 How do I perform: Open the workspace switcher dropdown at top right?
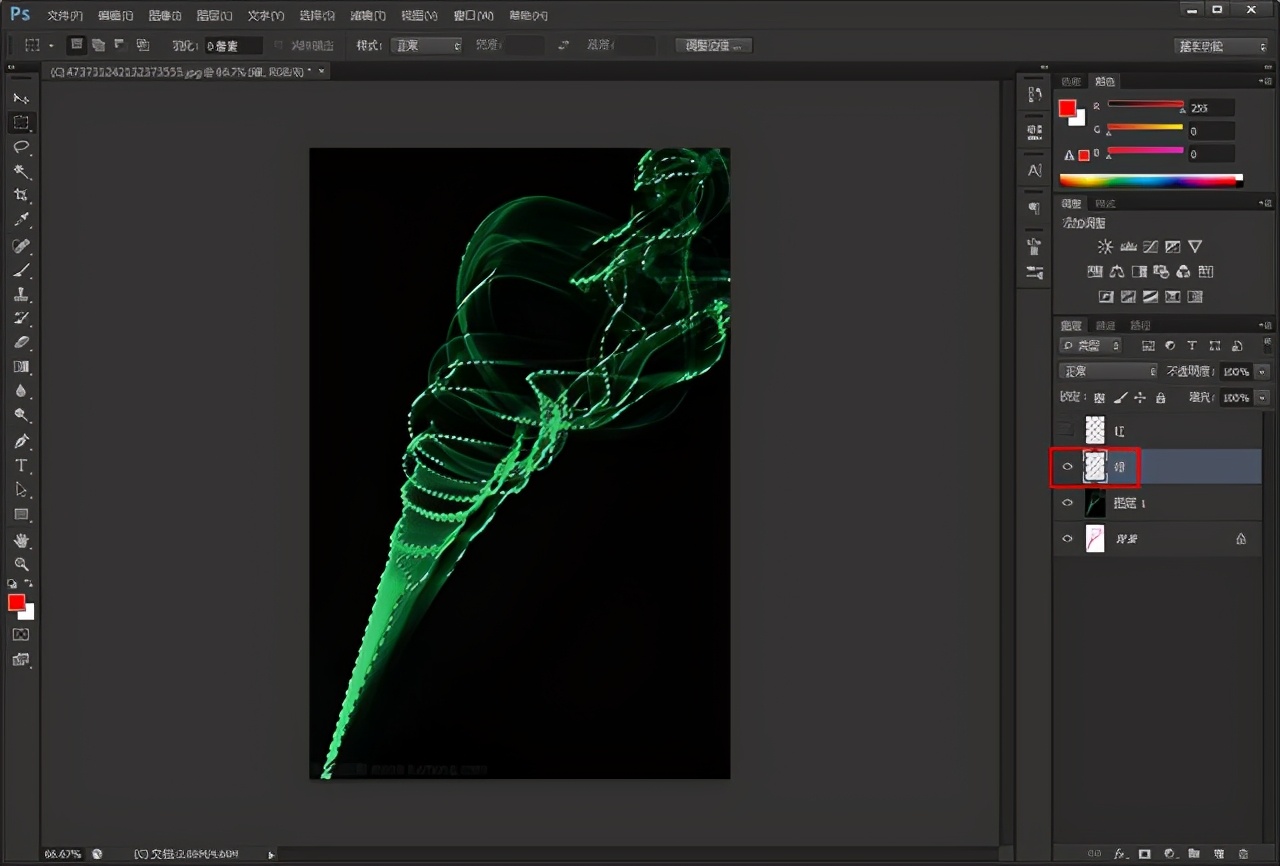point(1221,46)
